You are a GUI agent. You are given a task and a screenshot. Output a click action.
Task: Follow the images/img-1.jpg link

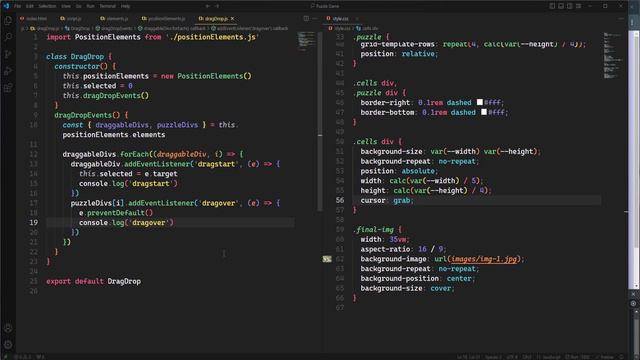tap(484, 259)
